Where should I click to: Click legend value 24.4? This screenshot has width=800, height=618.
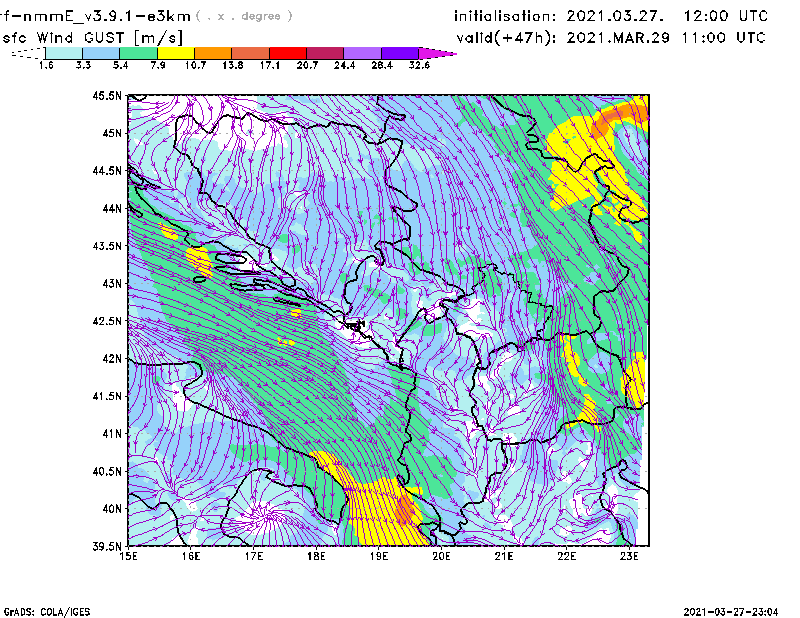point(344,65)
